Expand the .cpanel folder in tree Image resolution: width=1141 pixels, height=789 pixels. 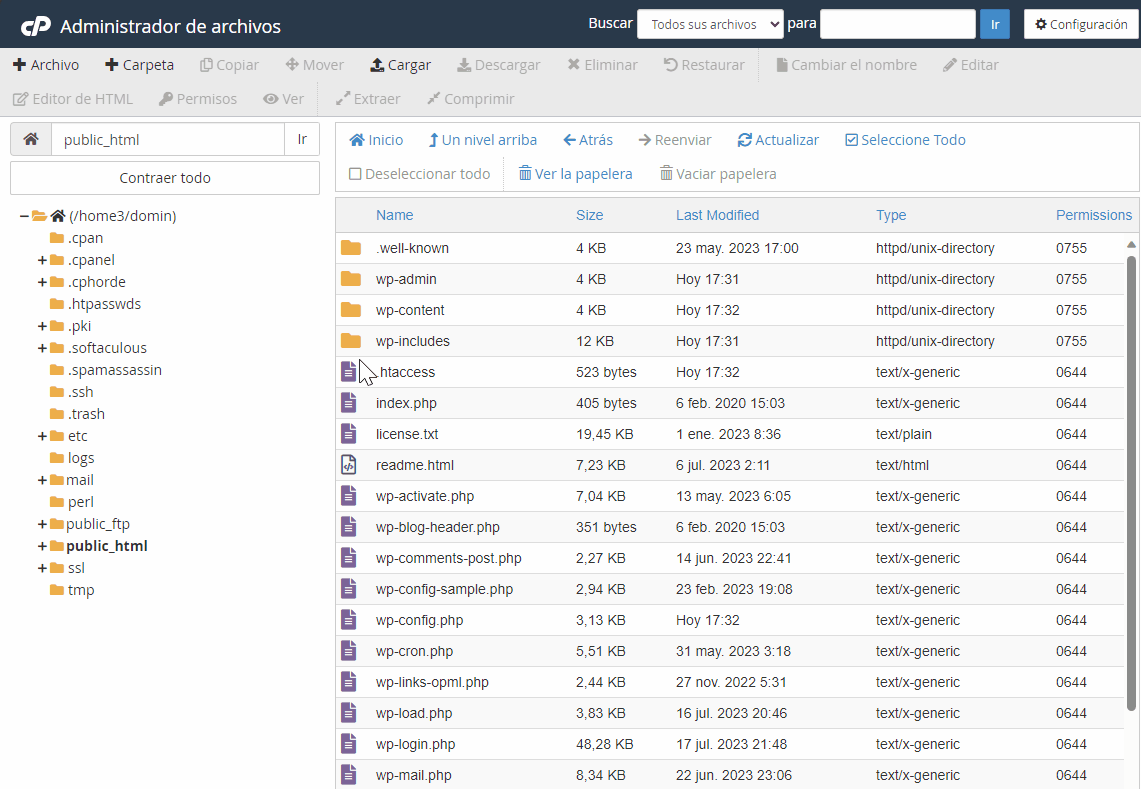[x=42, y=260]
